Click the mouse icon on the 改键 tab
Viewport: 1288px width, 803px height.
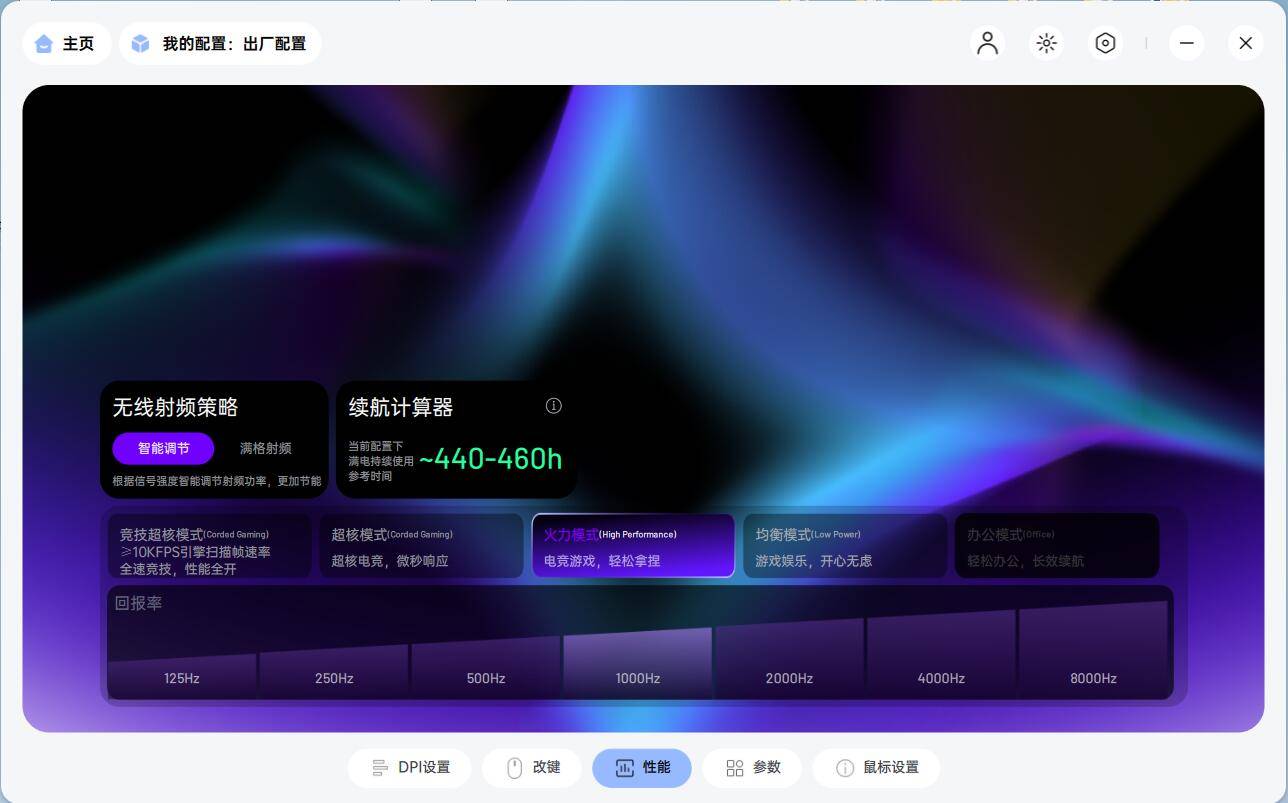pyautogui.click(x=515, y=768)
